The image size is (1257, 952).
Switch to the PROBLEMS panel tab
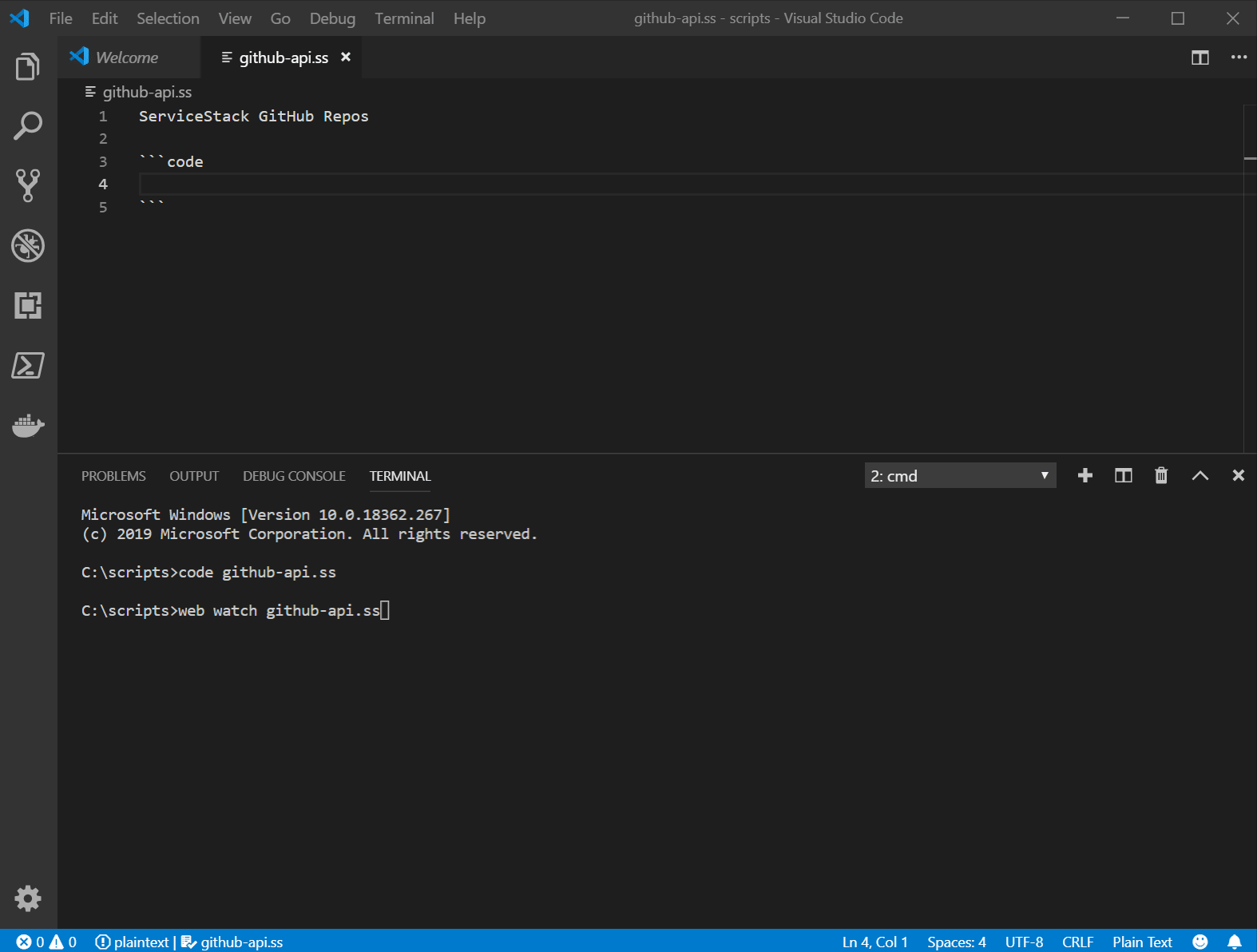click(x=113, y=476)
